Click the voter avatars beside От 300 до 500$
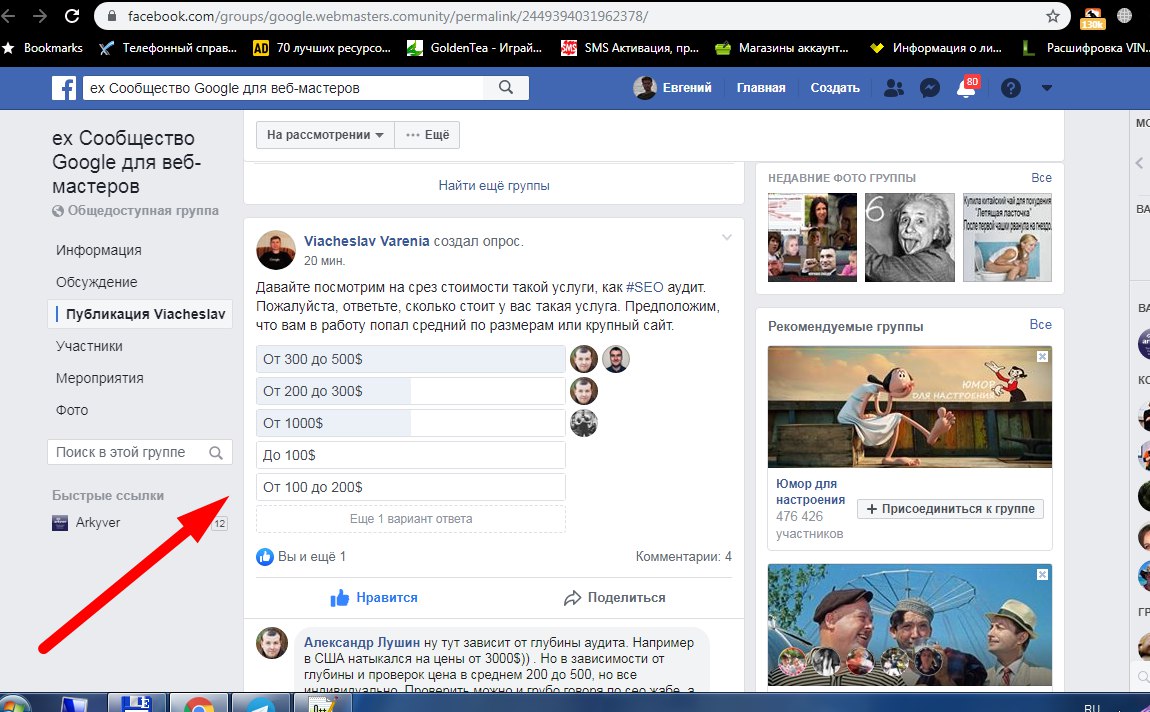Screen dimensions: 1150x712 click(x=600, y=359)
